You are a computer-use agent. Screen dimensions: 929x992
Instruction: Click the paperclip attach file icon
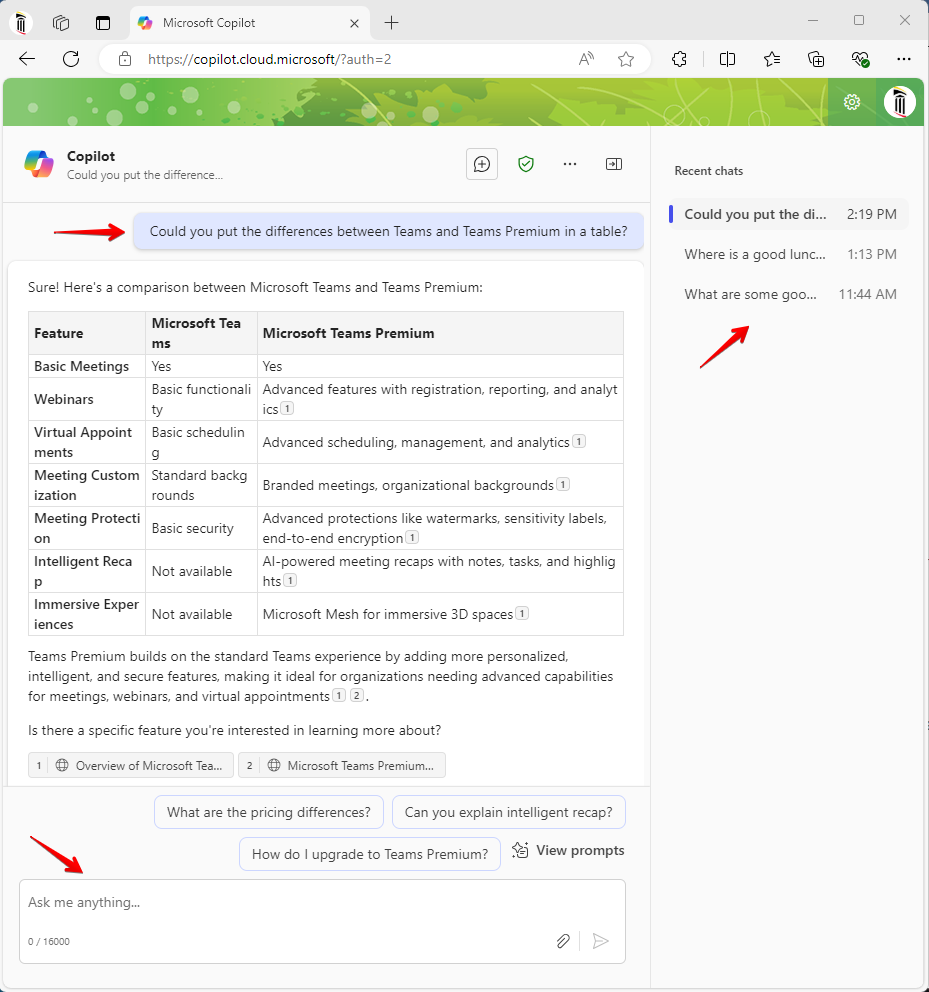[564, 941]
